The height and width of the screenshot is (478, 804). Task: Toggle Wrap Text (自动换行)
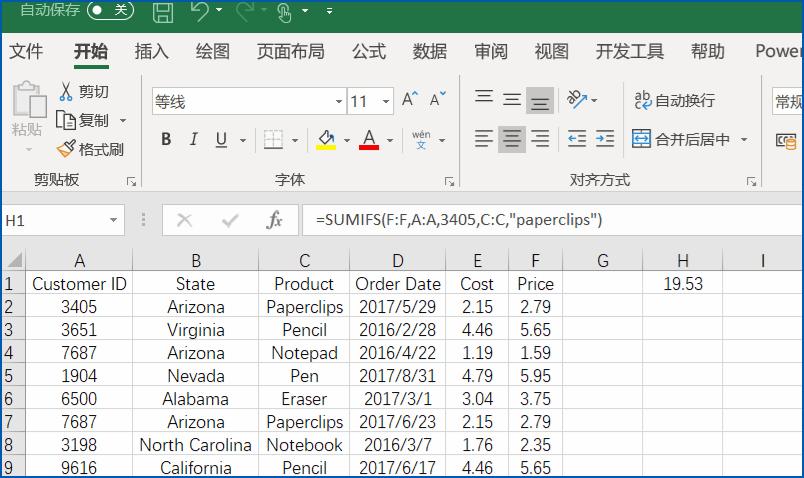point(674,100)
